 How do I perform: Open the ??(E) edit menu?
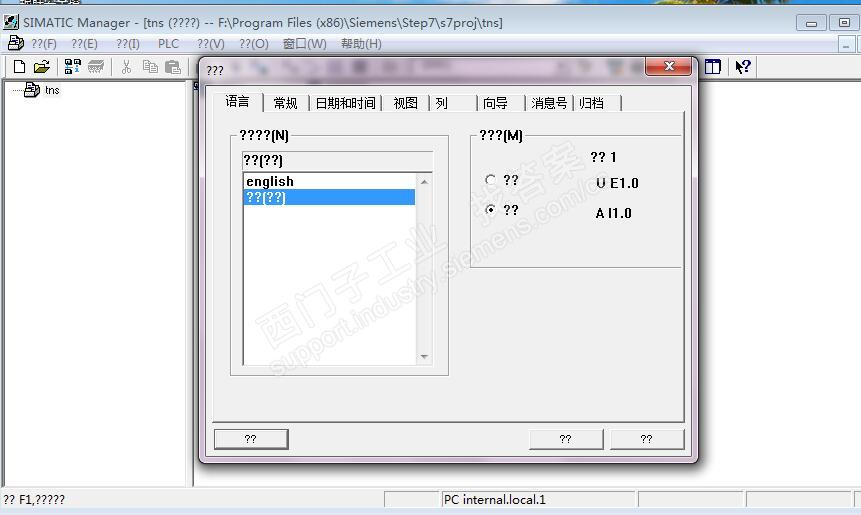[85, 43]
